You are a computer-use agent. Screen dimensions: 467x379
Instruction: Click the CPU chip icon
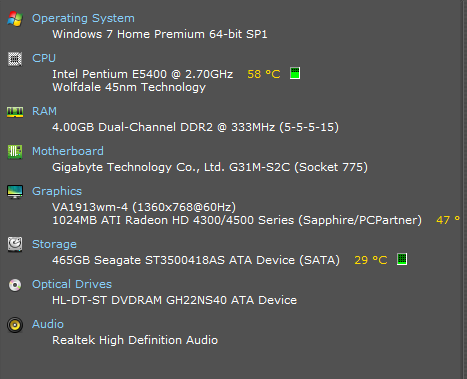point(15,59)
